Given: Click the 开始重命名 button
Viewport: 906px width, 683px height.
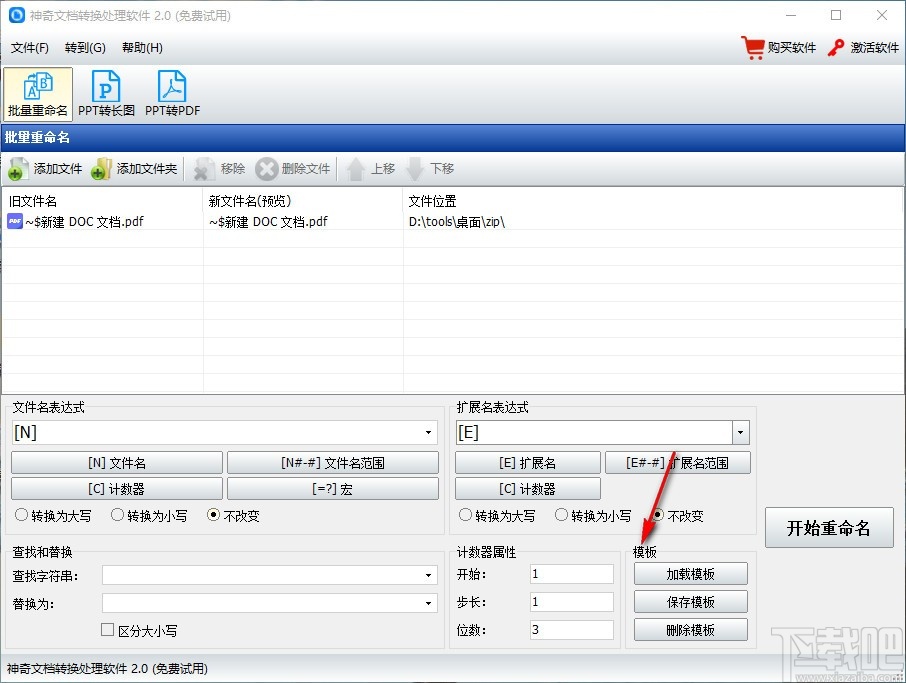Looking at the screenshot, I should coord(829,528).
